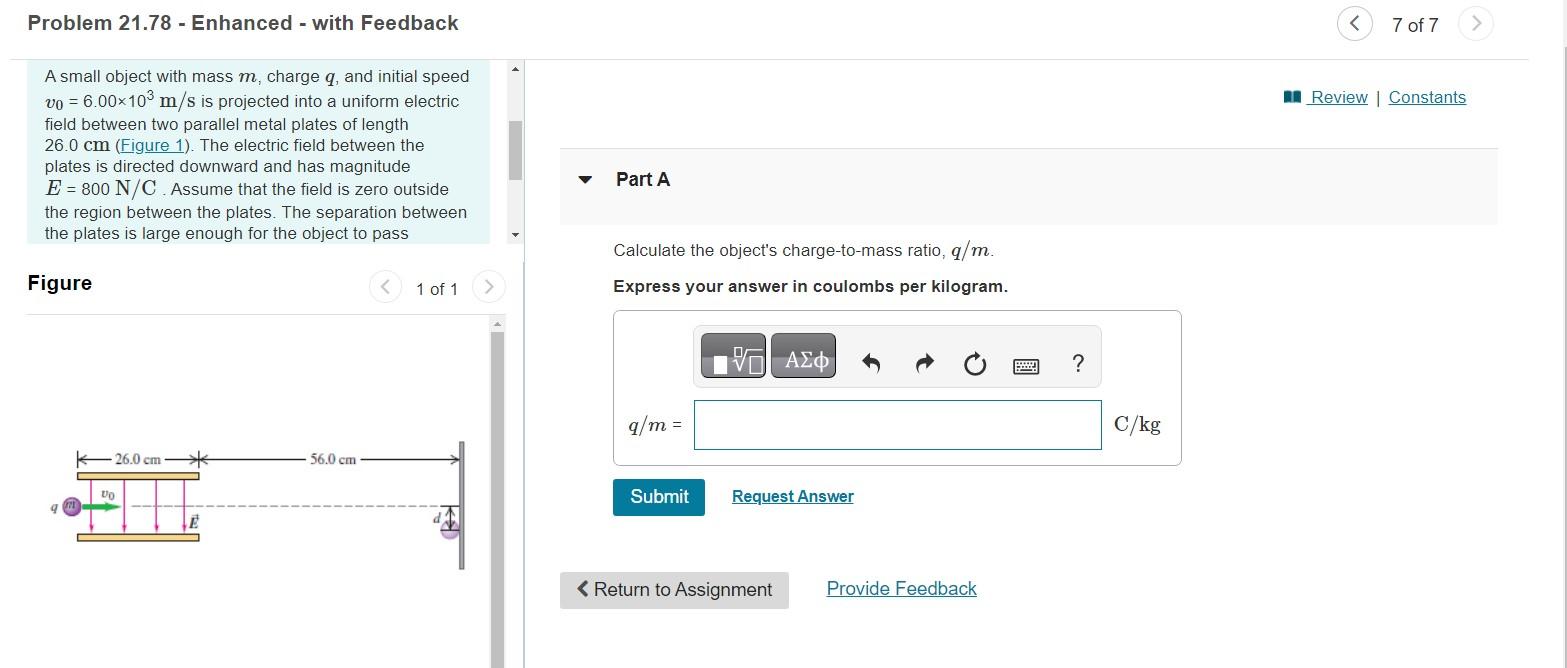1567x668 pixels.
Task: Click "Express your answer in coulombs per kilogram"
Action: point(810,286)
